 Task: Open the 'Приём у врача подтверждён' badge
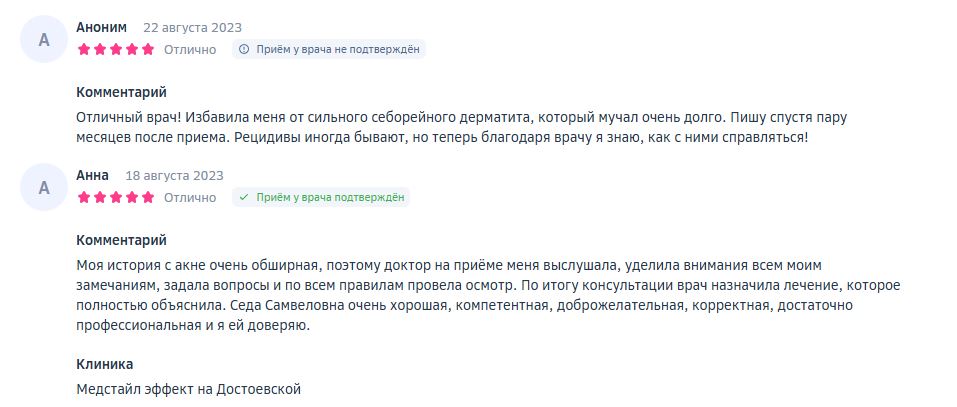[x=320, y=197]
